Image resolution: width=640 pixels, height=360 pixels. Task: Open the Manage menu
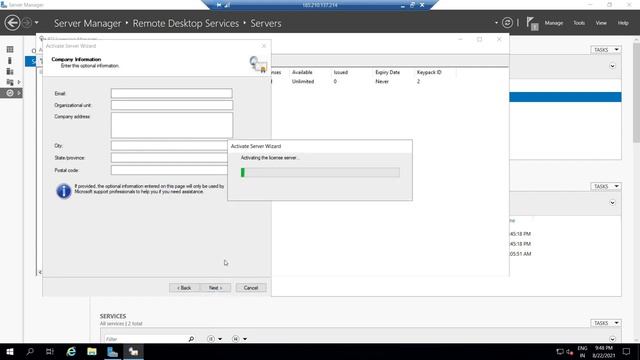(553, 23)
